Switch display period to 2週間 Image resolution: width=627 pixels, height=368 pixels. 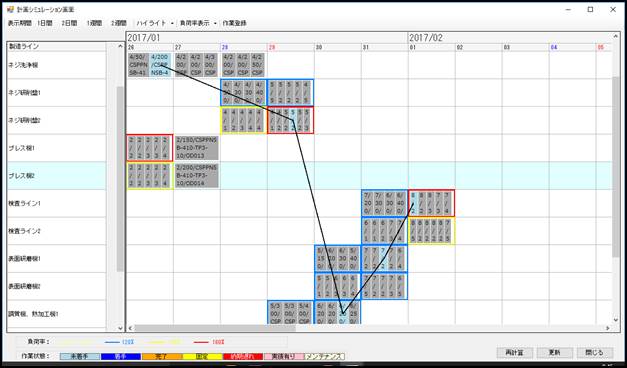[119, 23]
